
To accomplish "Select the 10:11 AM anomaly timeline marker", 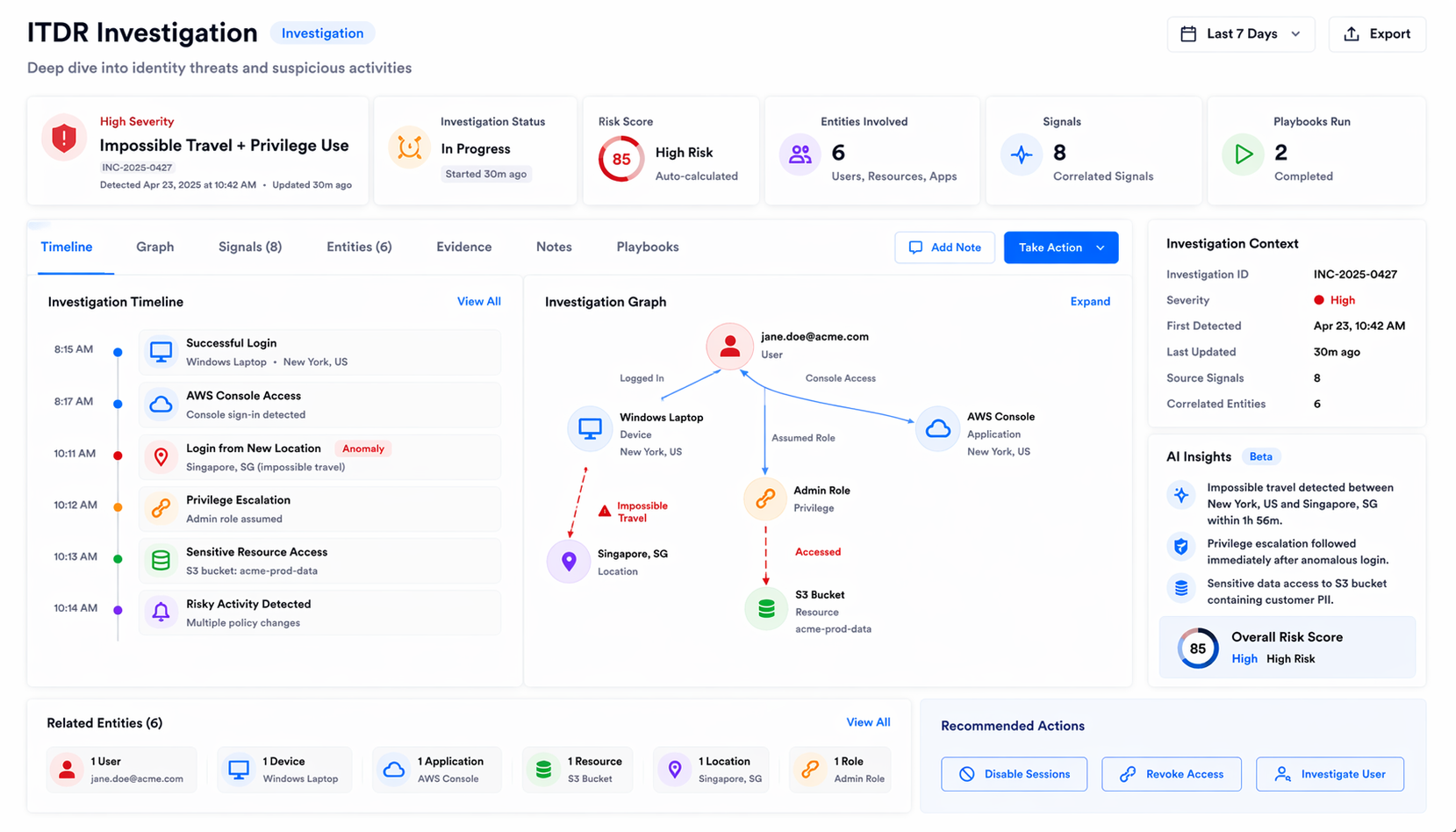I will click(118, 455).
